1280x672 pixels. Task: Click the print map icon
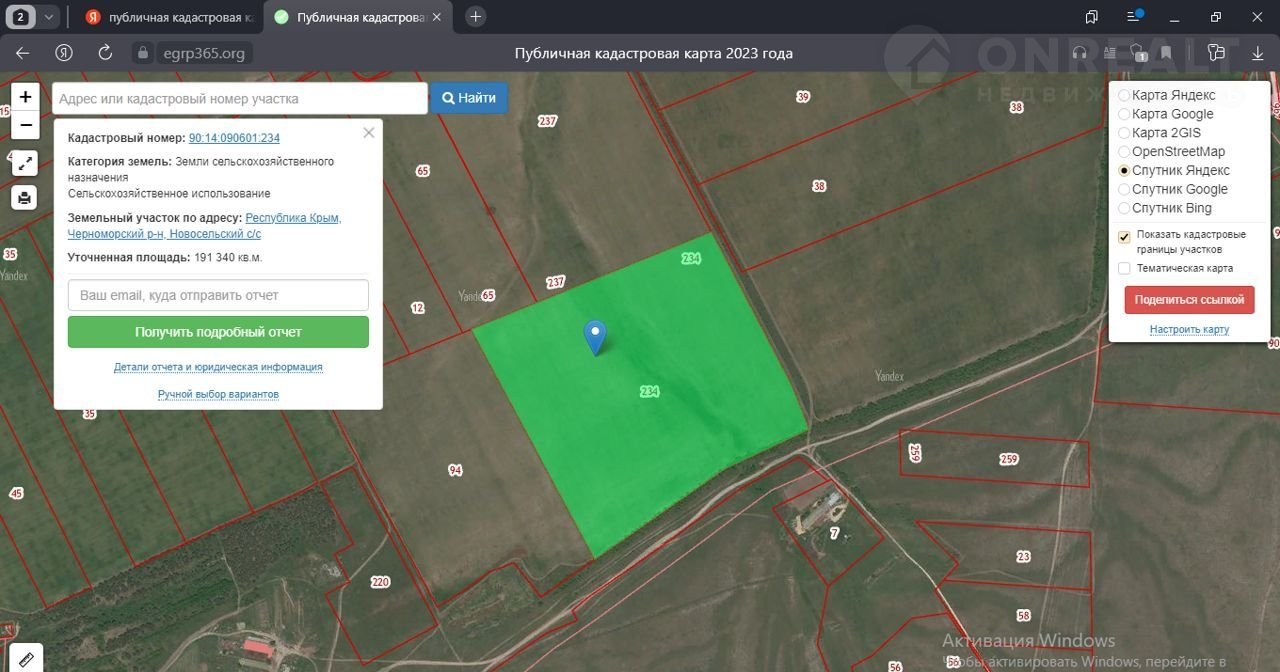[x=25, y=197]
